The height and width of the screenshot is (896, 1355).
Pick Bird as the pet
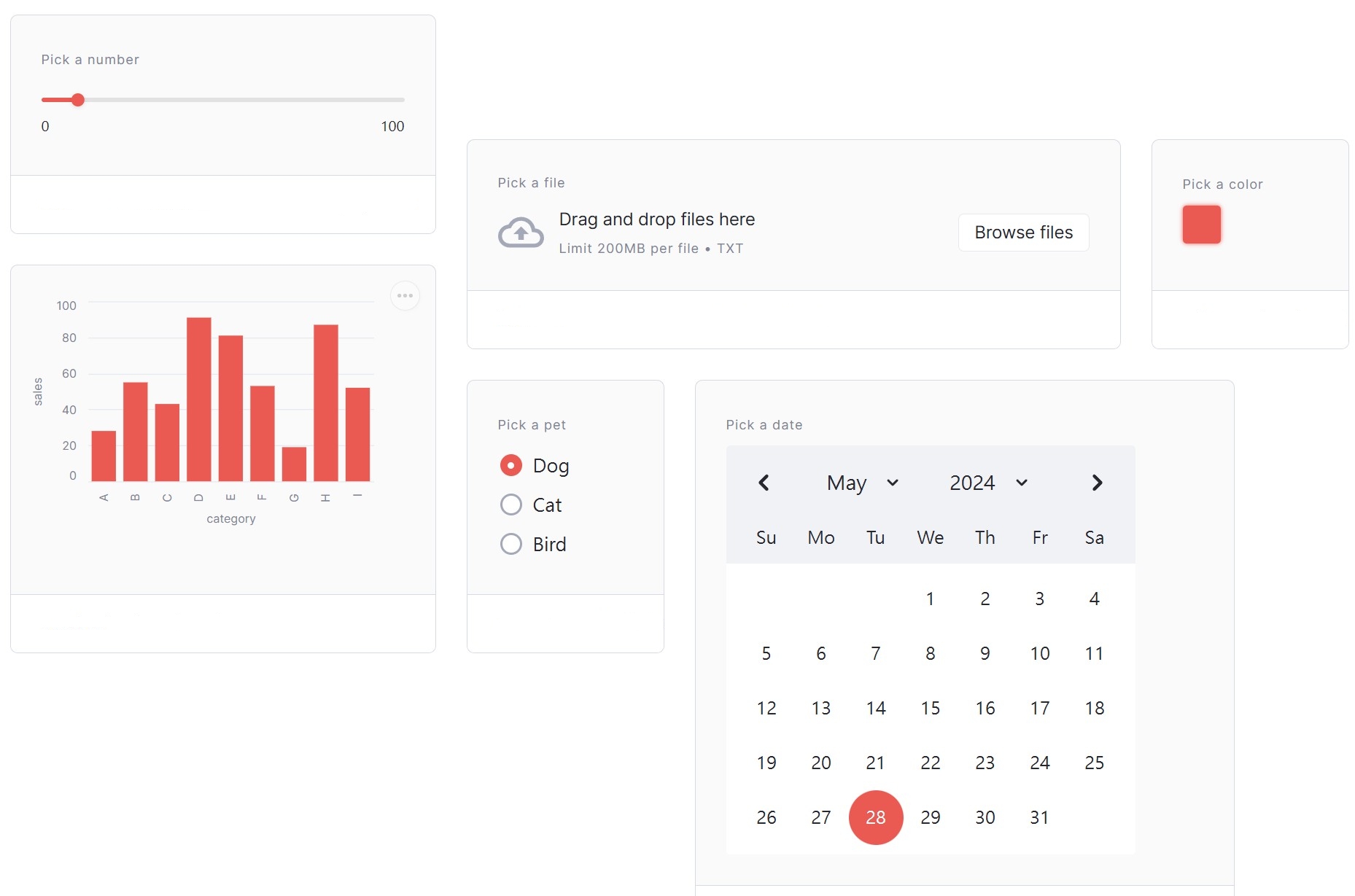click(511, 545)
